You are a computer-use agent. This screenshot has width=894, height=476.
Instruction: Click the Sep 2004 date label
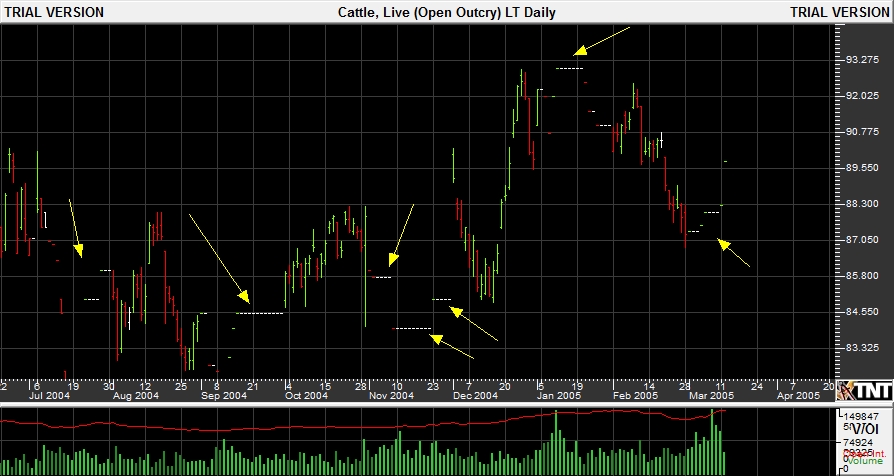click(x=225, y=396)
